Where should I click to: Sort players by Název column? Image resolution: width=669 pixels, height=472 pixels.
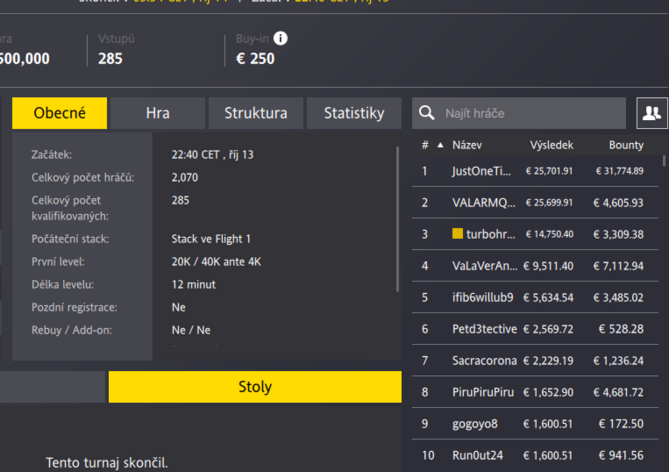pos(467,145)
